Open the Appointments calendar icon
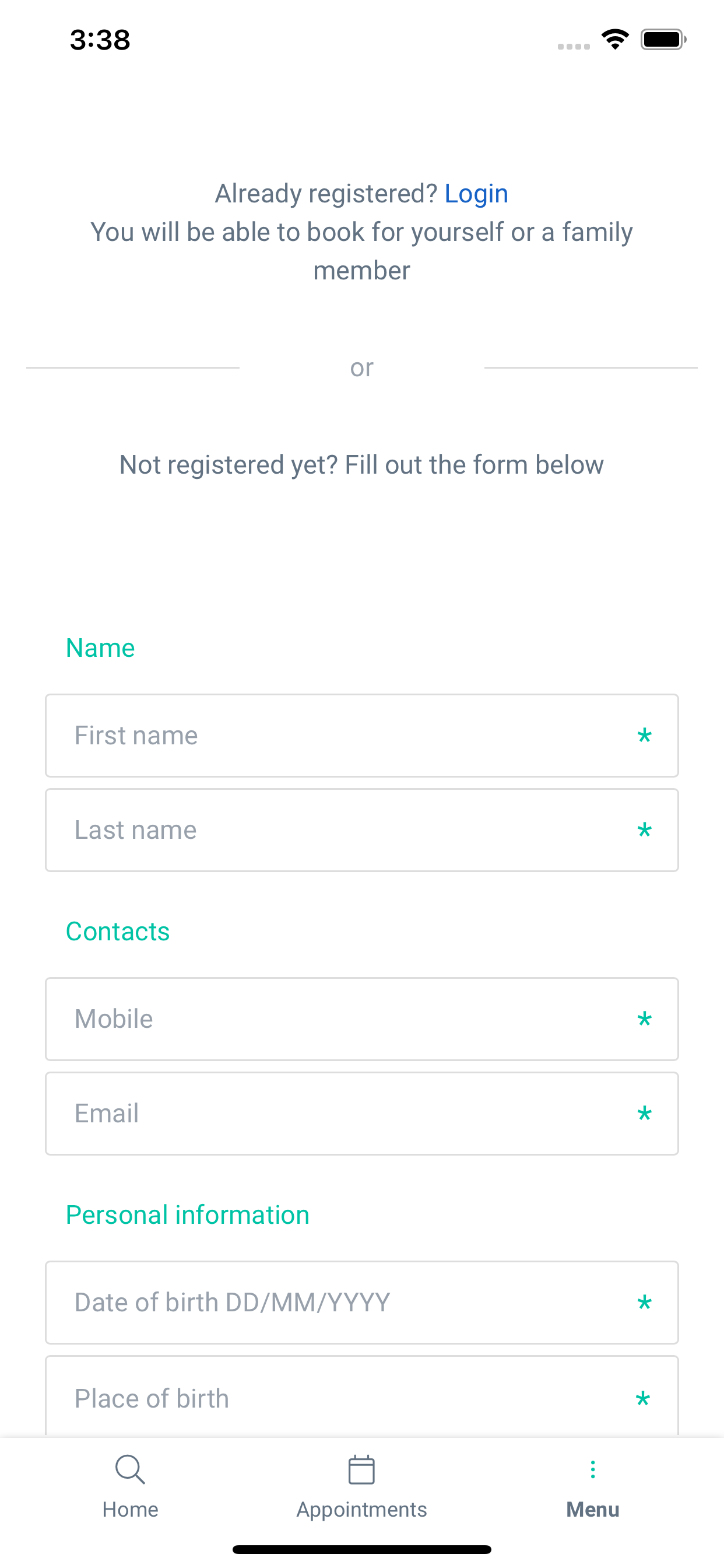 (361, 1470)
